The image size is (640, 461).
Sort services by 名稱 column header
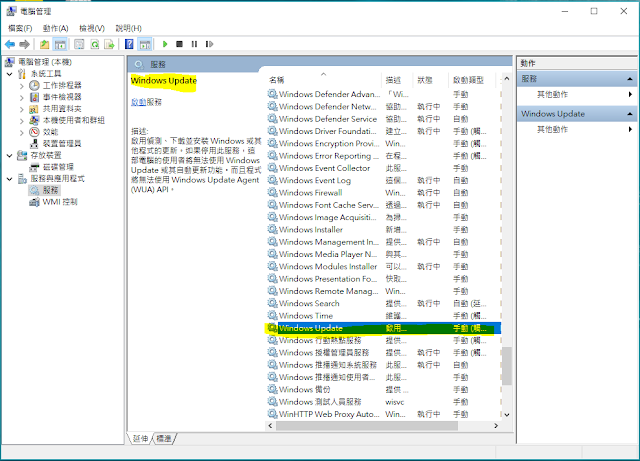324,80
